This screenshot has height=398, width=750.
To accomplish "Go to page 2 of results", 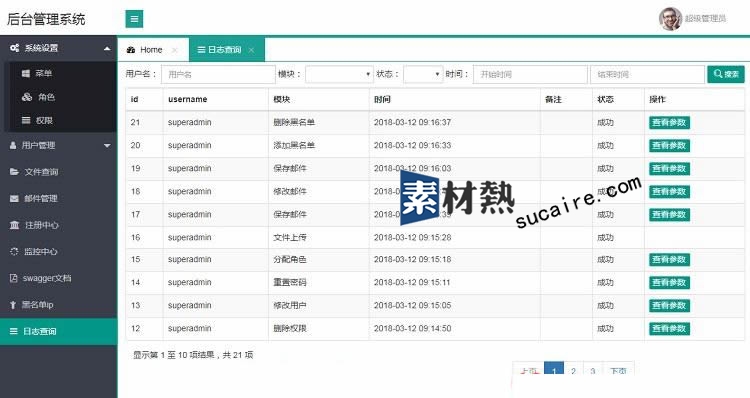I will [x=573, y=369].
